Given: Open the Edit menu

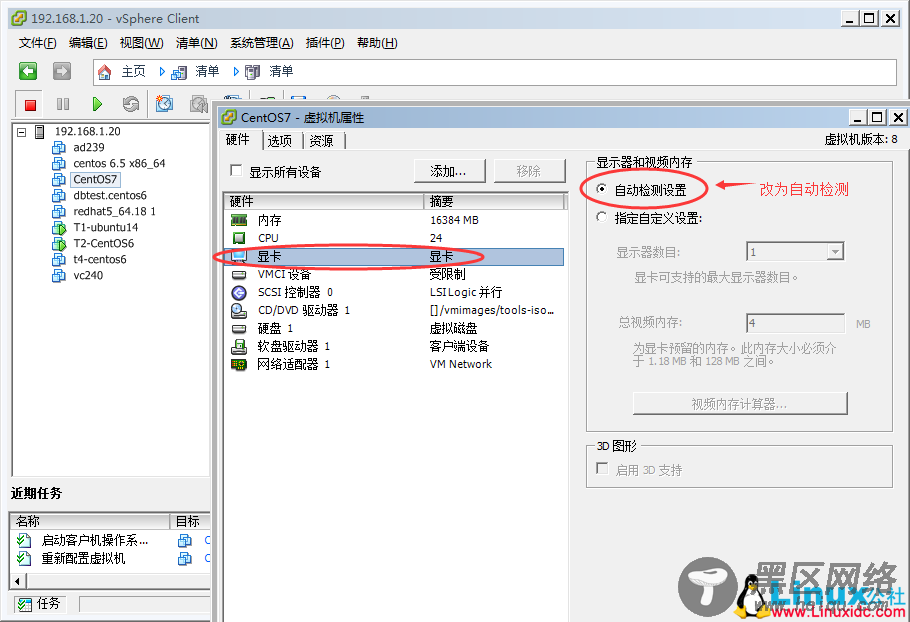Looking at the screenshot, I should pyautogui.click(x=88, y=43).
